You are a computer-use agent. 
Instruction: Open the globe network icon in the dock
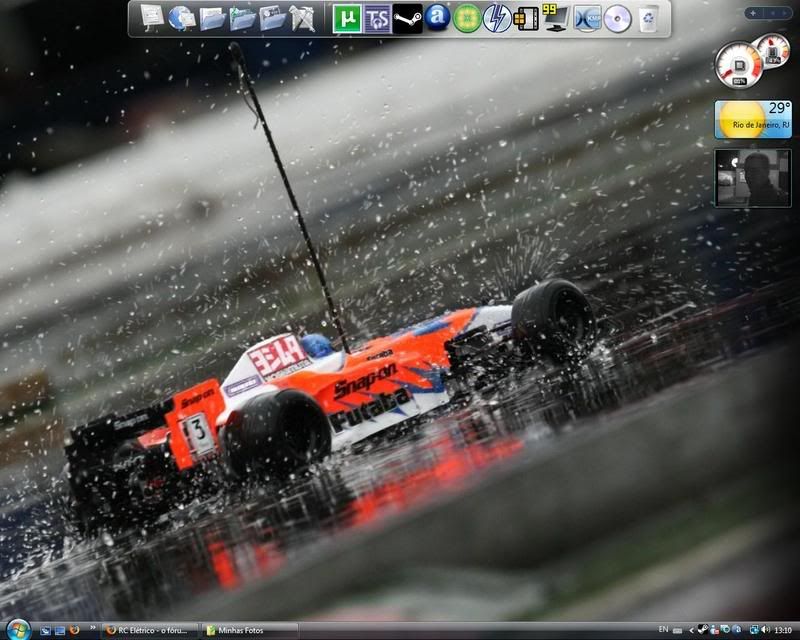pyautogui.click(x=182, y=18)
